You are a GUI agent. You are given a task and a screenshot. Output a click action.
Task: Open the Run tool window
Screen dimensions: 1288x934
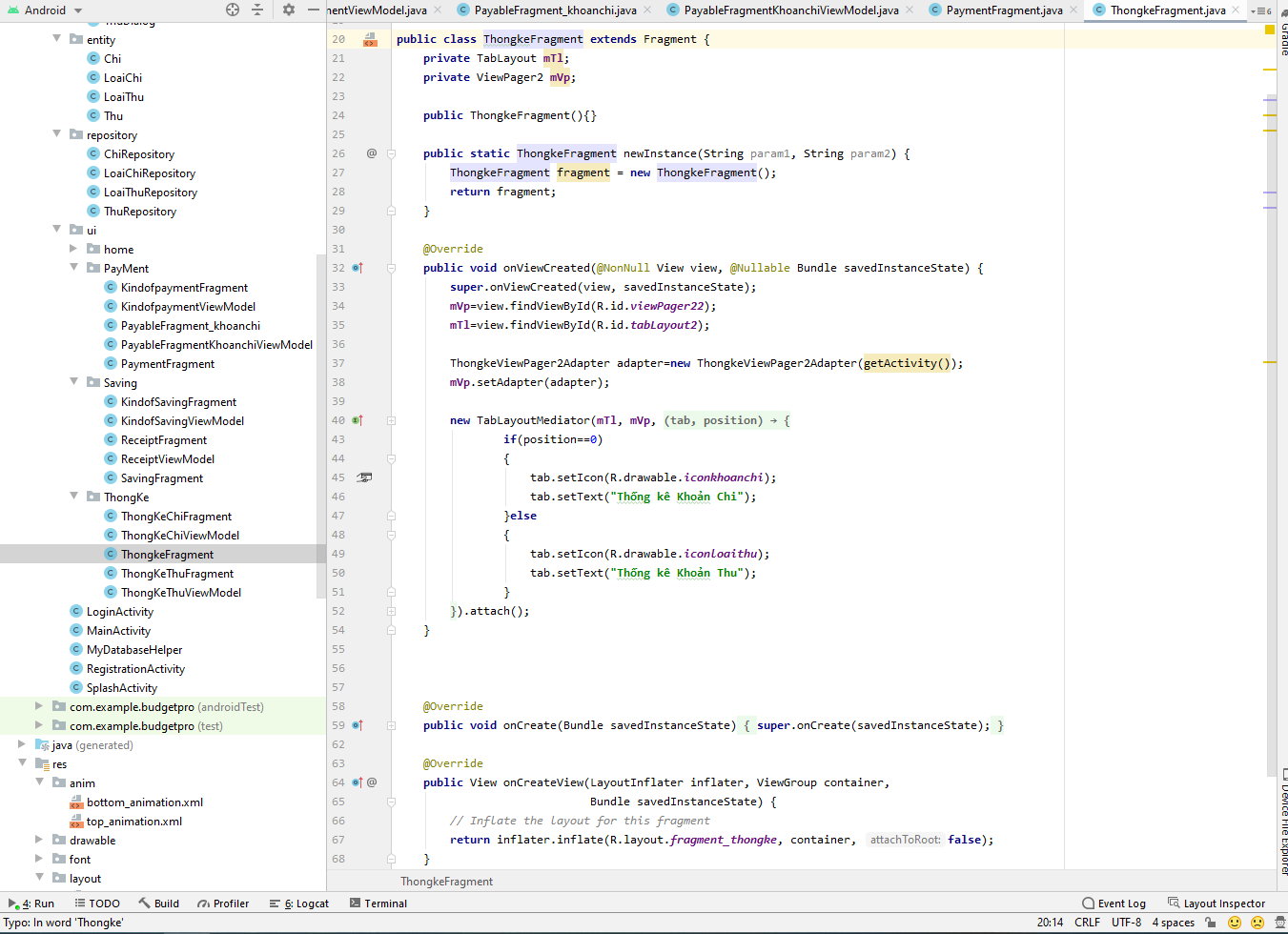click(x=31, y=904)
